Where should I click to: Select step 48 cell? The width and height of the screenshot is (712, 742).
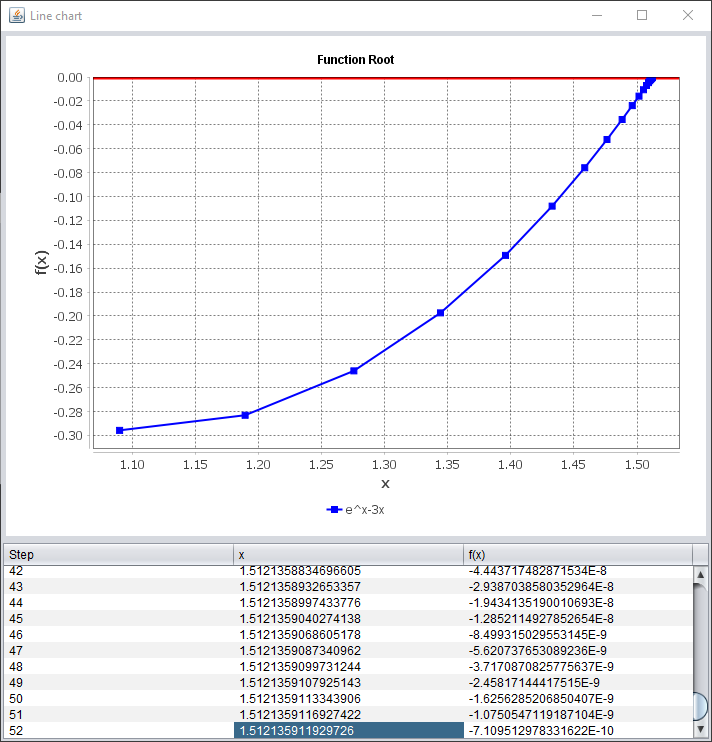(119, 666)
